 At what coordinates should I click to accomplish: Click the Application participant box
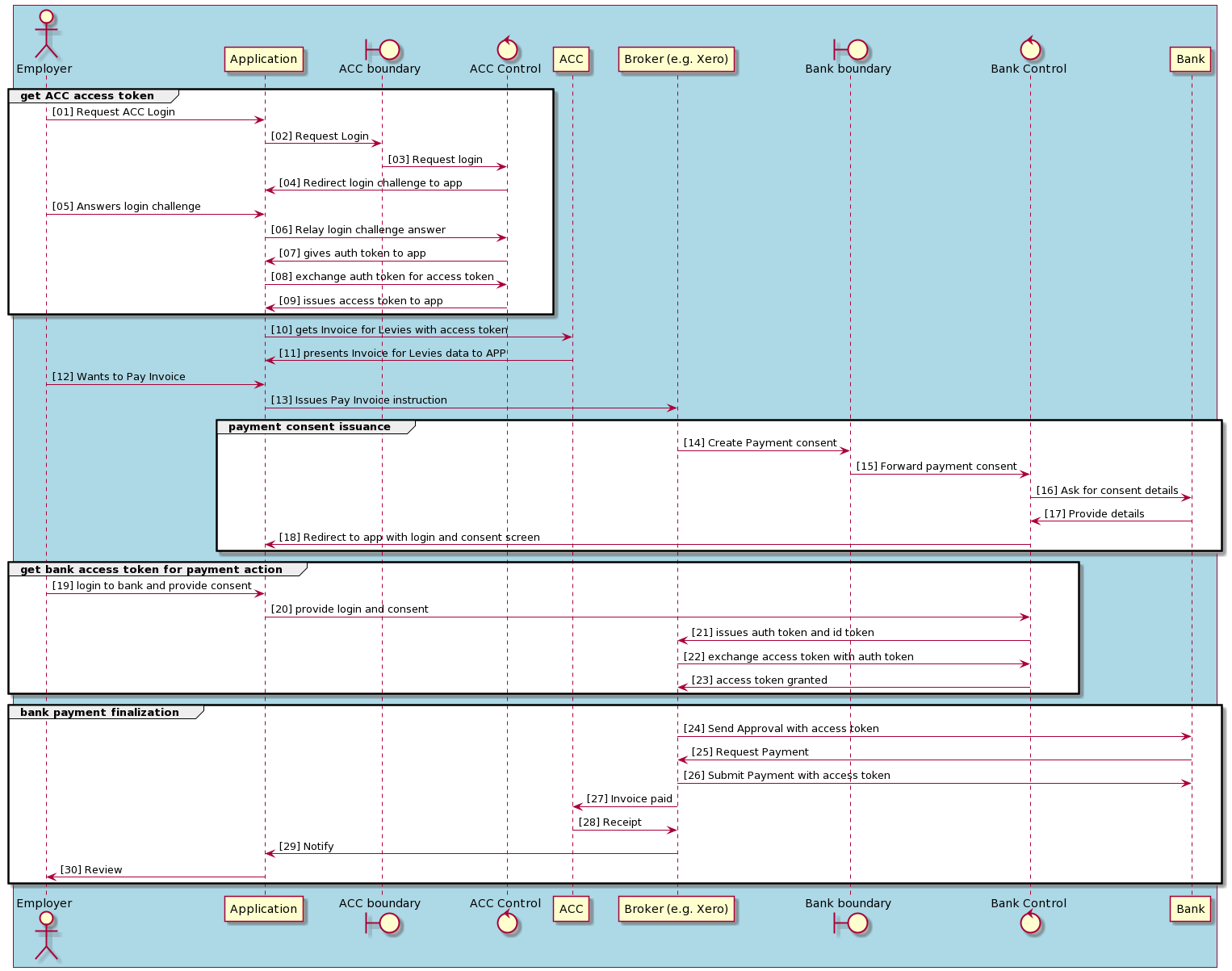click(264, 59)
